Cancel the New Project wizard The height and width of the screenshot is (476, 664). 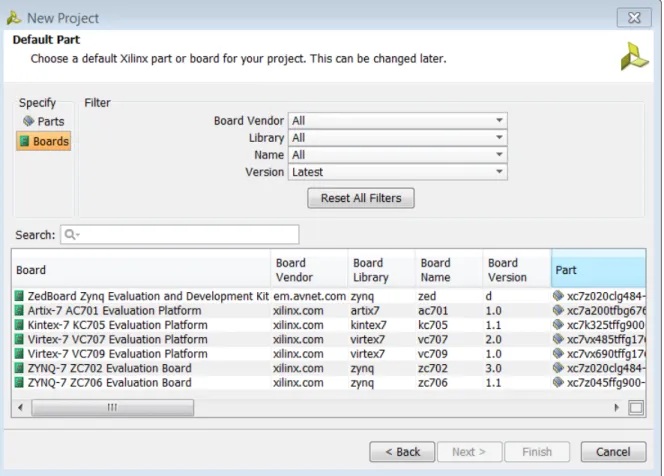point(613,452)
